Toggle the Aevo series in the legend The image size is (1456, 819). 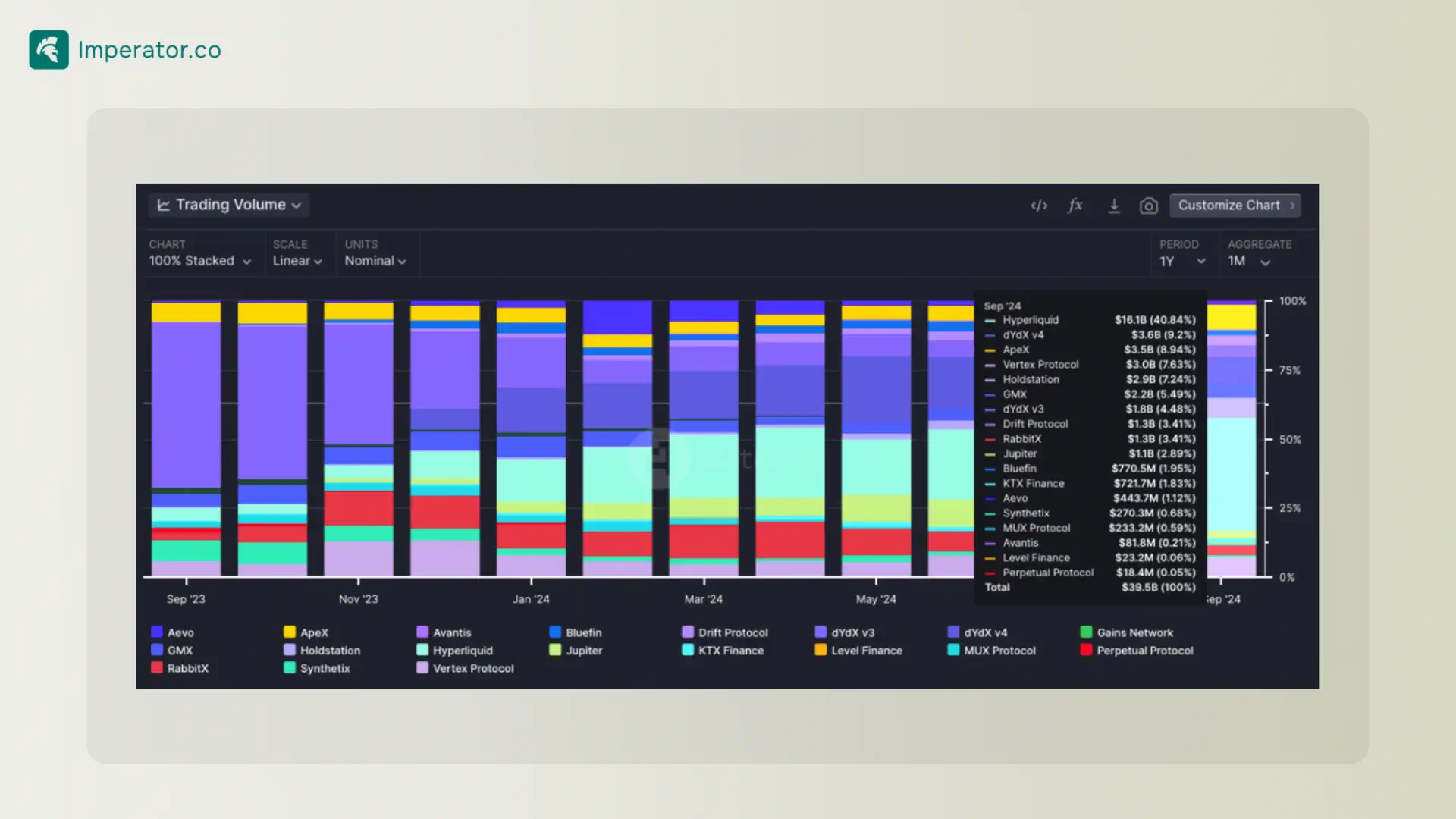(173, 632)
